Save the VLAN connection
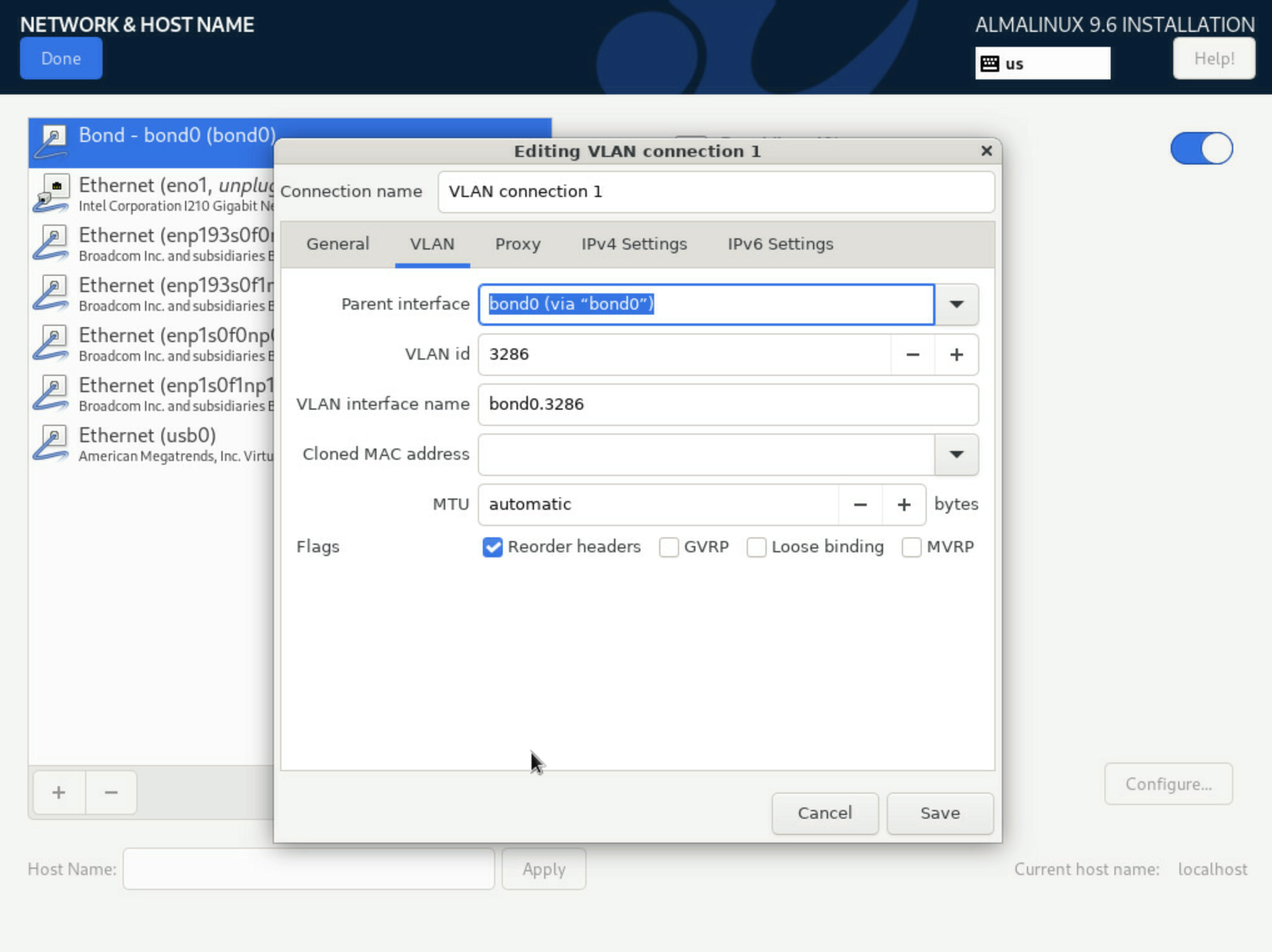The width and height of the screenshot is (1272, 952). click(x=940, y=813)
